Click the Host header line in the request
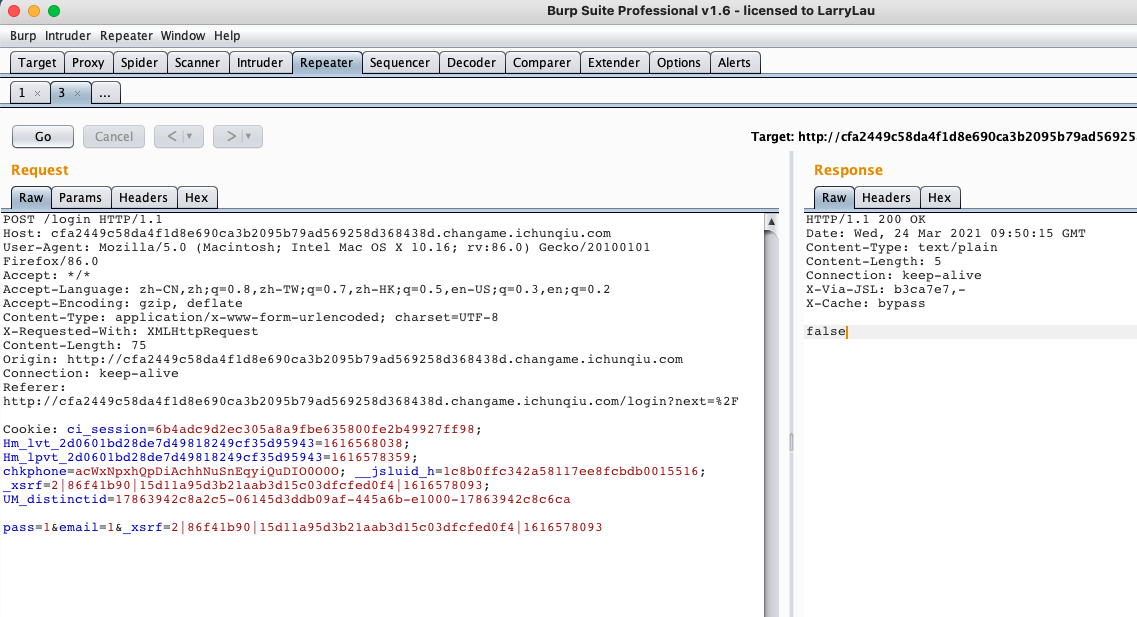Screen dimensions: 1137x617 click(307, 233)
